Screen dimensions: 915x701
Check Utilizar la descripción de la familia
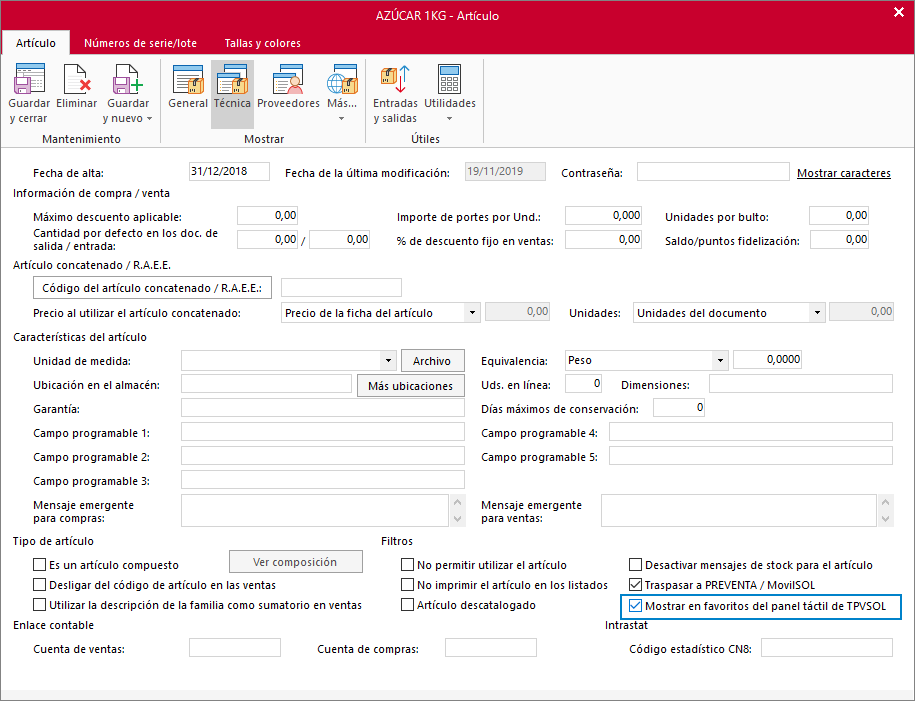coord(40,605)
